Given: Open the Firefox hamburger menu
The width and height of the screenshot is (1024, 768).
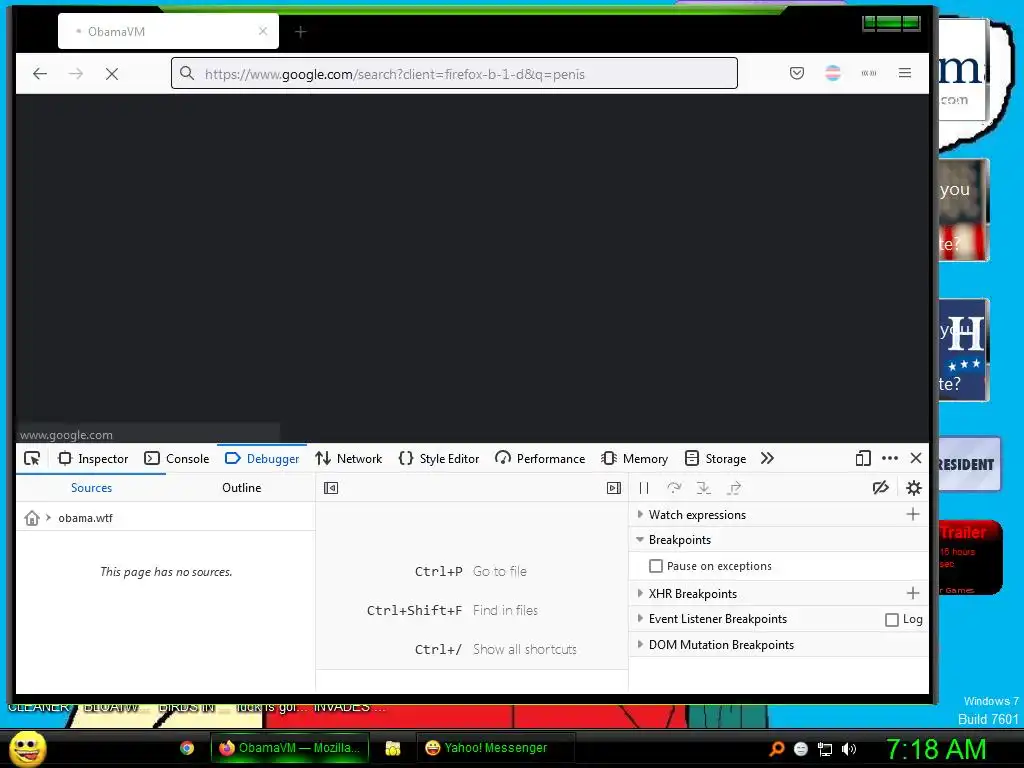Looking at the screenshot, I should point(904,73).
